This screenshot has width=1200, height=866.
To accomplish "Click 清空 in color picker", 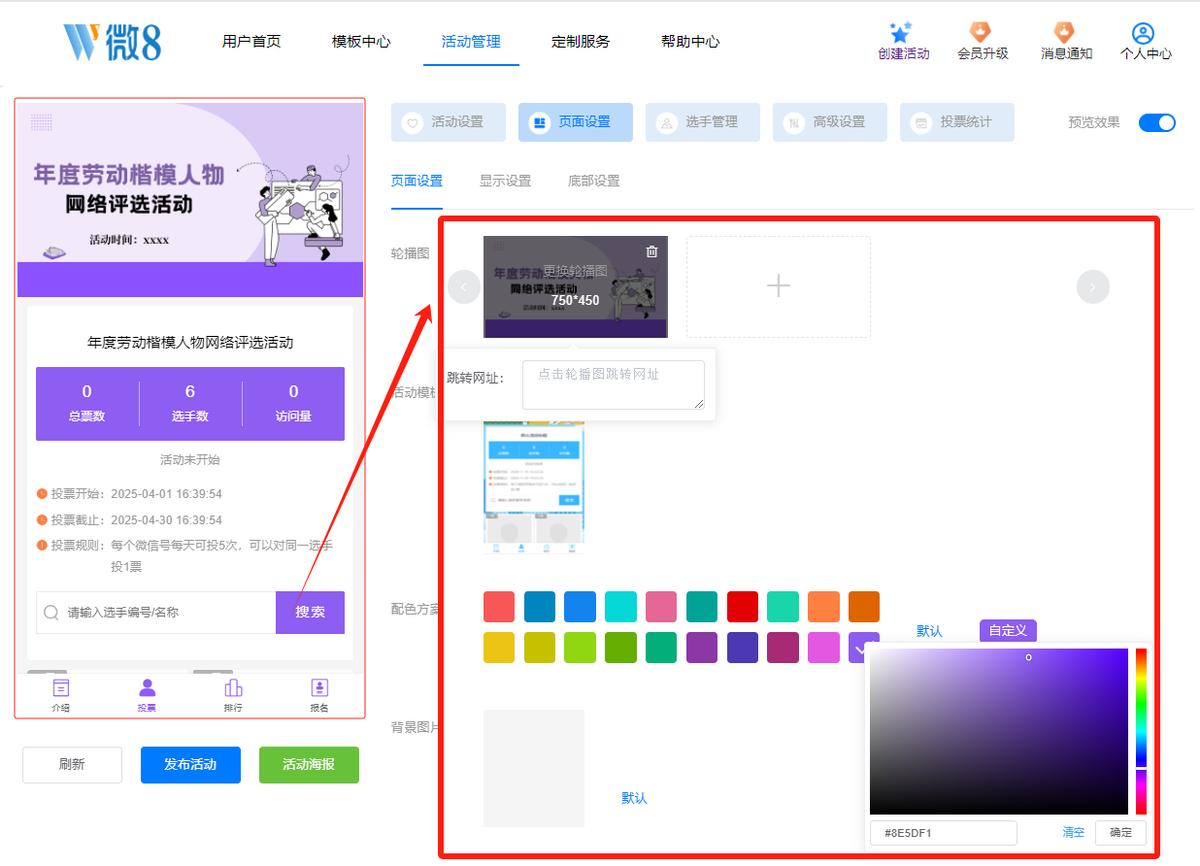I will point(1073,832).
